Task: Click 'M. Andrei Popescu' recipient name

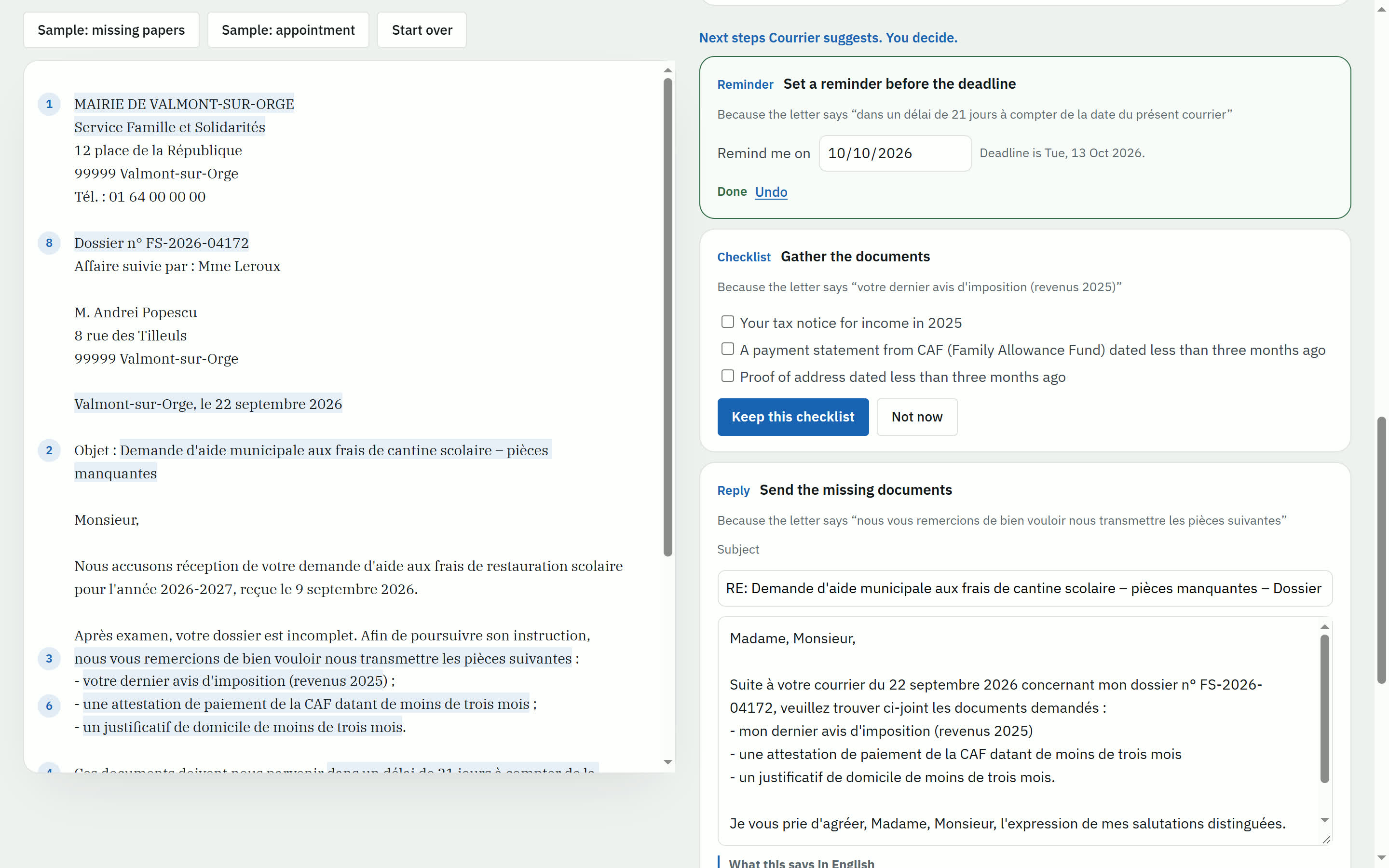Action: point(136,312)
